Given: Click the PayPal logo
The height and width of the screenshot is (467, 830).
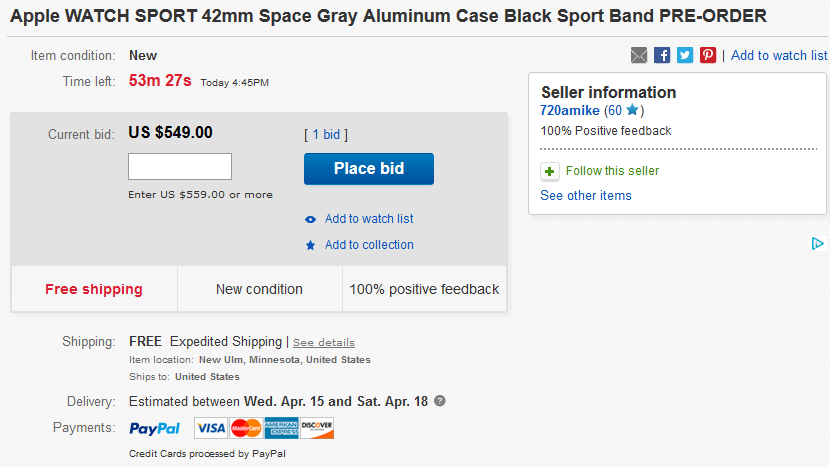Looking at the screenshot, I should click(155, 428).
